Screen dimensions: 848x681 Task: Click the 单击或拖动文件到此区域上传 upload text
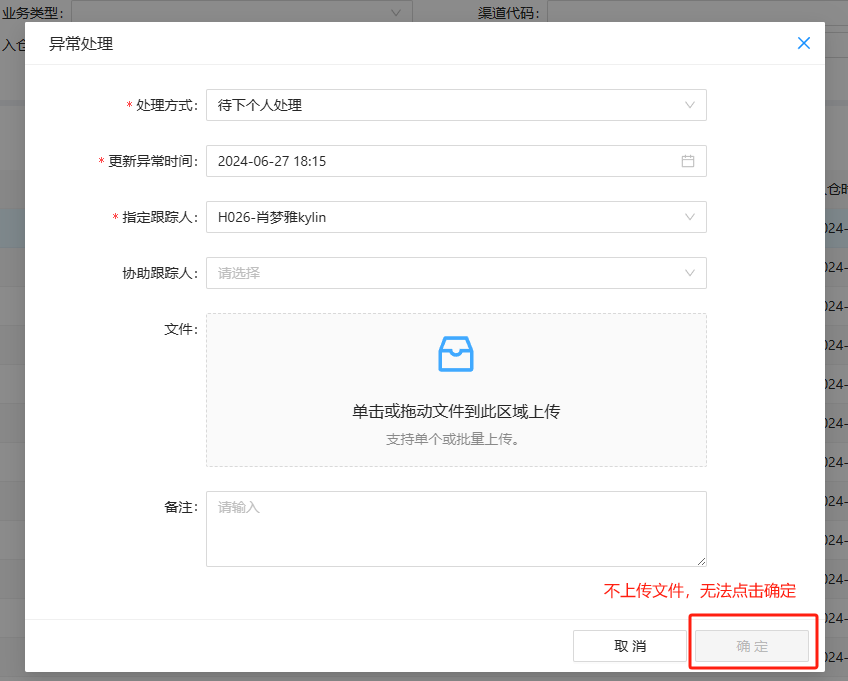[456, 412]
